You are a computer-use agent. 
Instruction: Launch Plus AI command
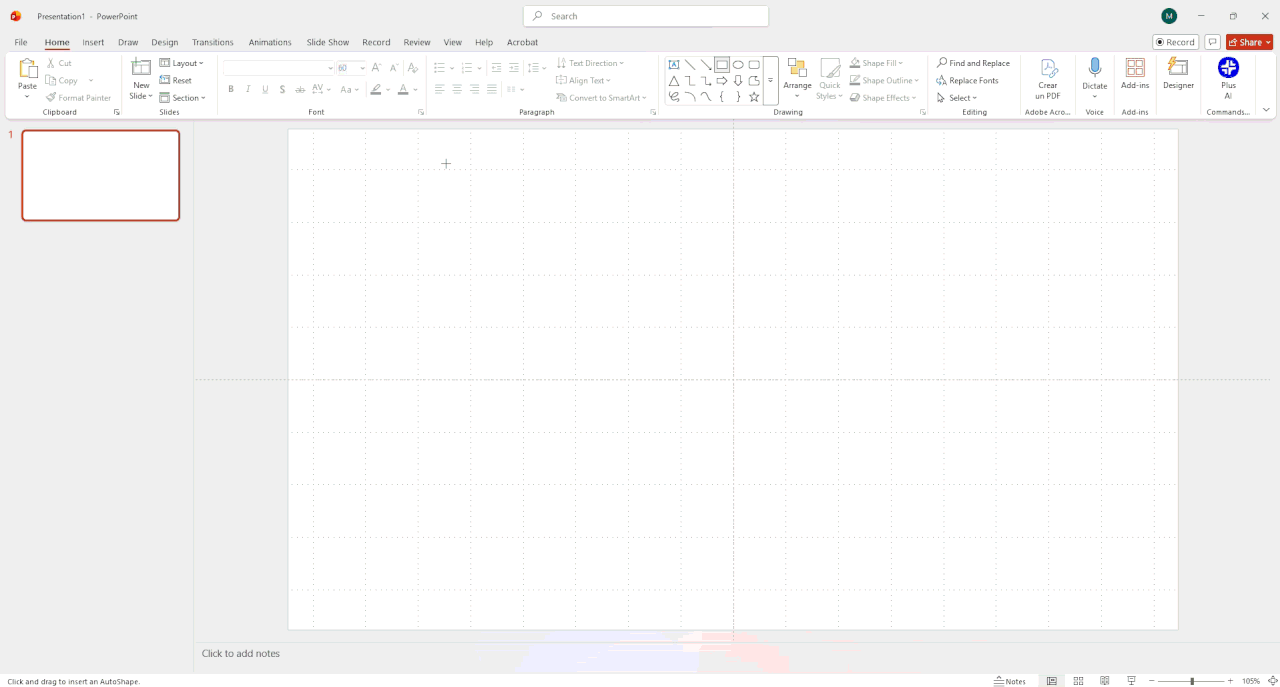1228,78
